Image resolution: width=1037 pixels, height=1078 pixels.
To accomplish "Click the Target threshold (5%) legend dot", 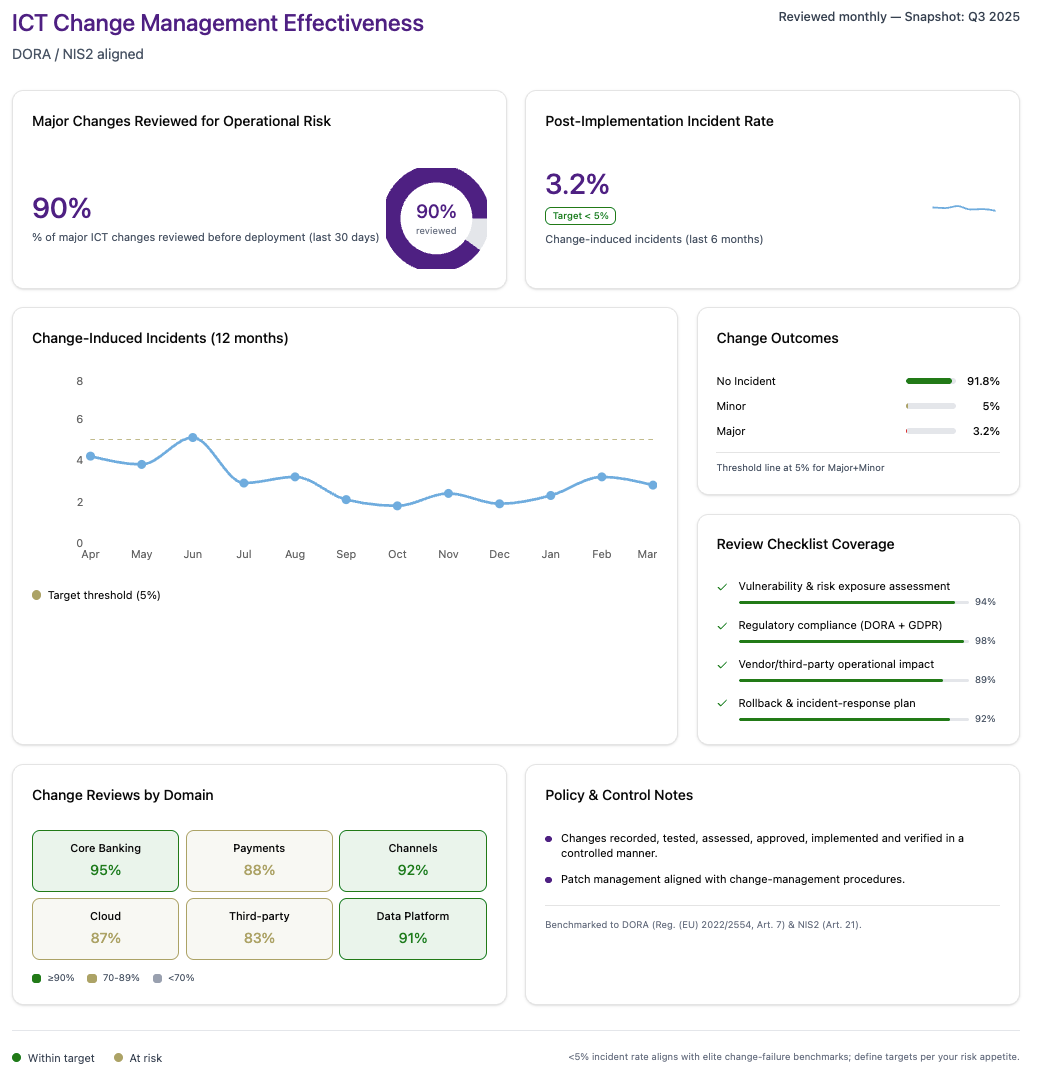I will (x=36, y=595).
